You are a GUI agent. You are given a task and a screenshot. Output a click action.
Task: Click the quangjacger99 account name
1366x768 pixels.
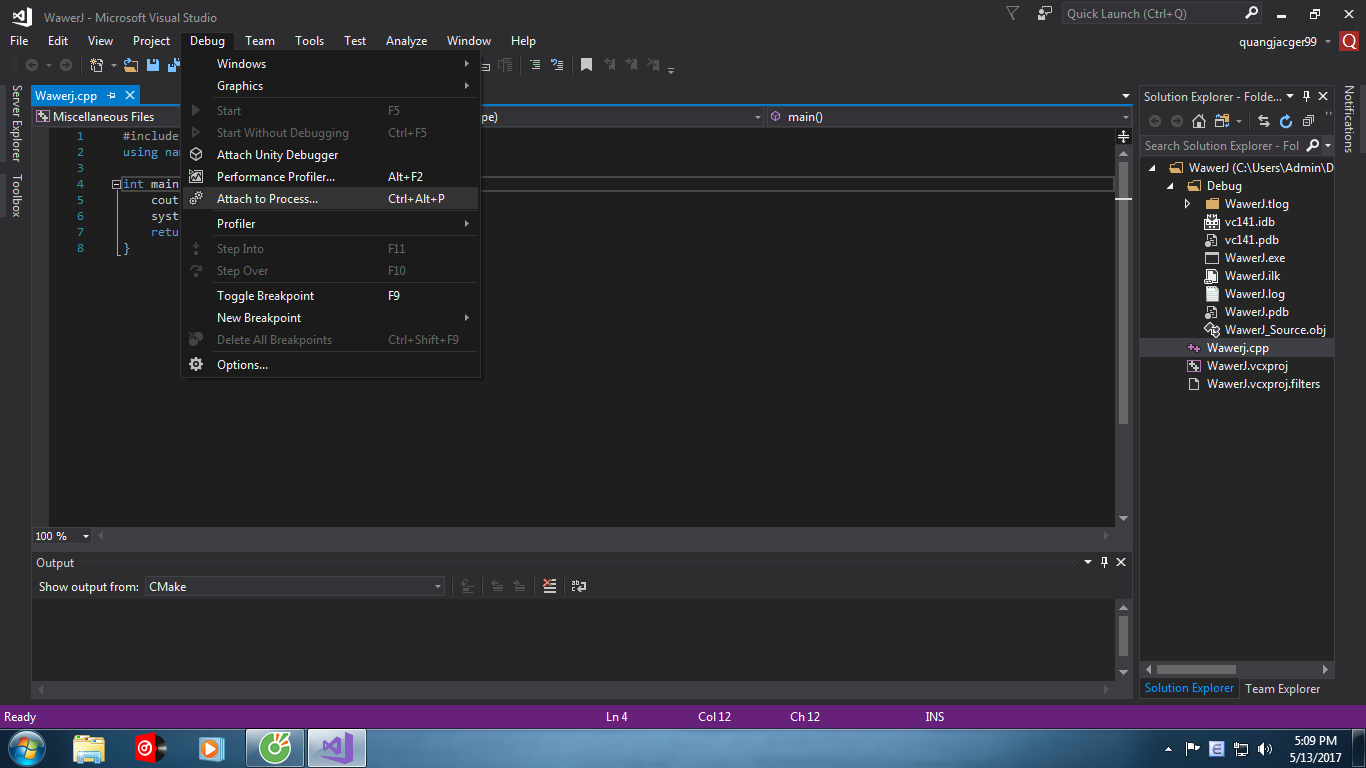[1277, 42]
